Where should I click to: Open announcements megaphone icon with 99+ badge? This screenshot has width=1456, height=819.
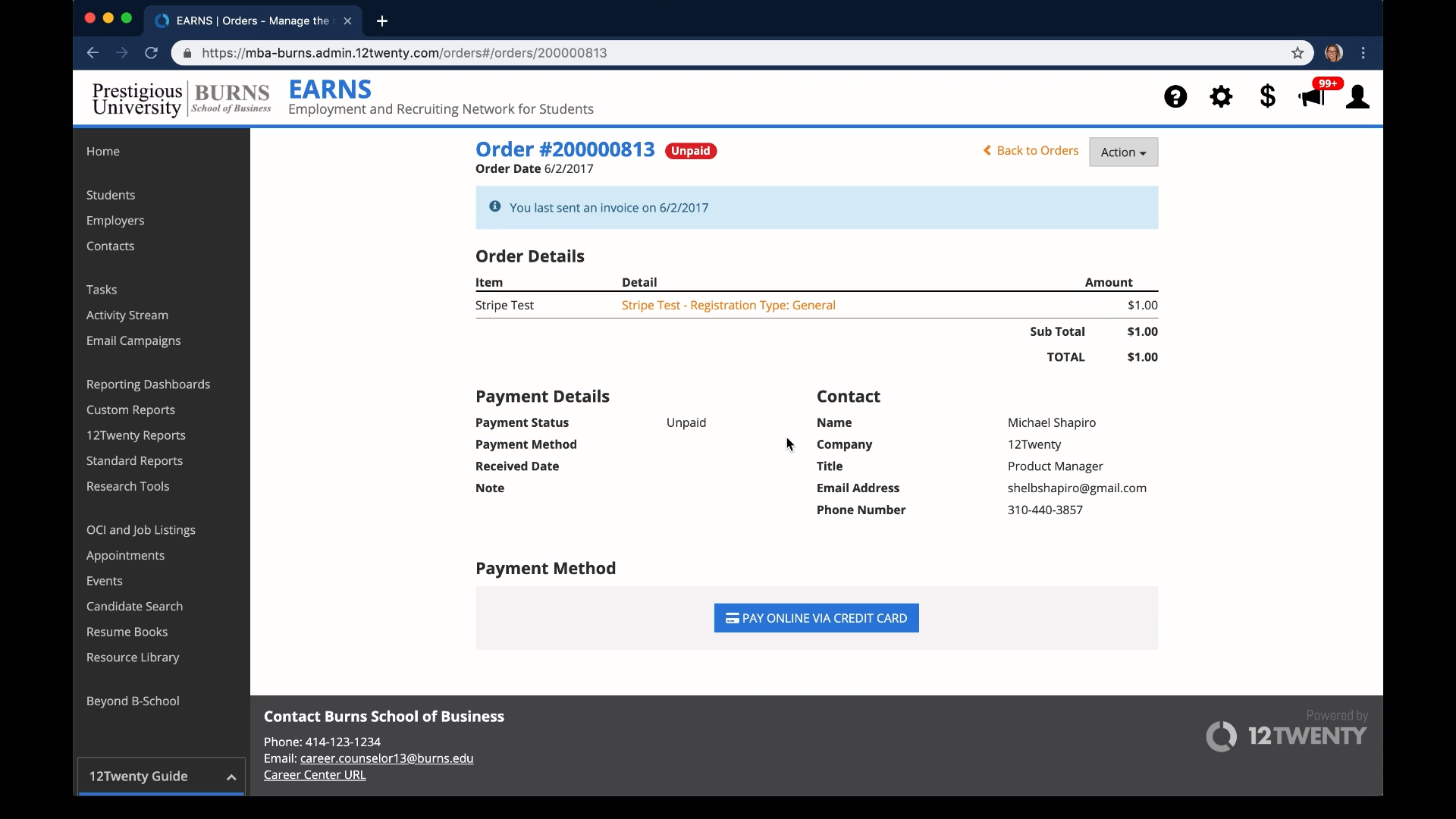(1312, 97)
